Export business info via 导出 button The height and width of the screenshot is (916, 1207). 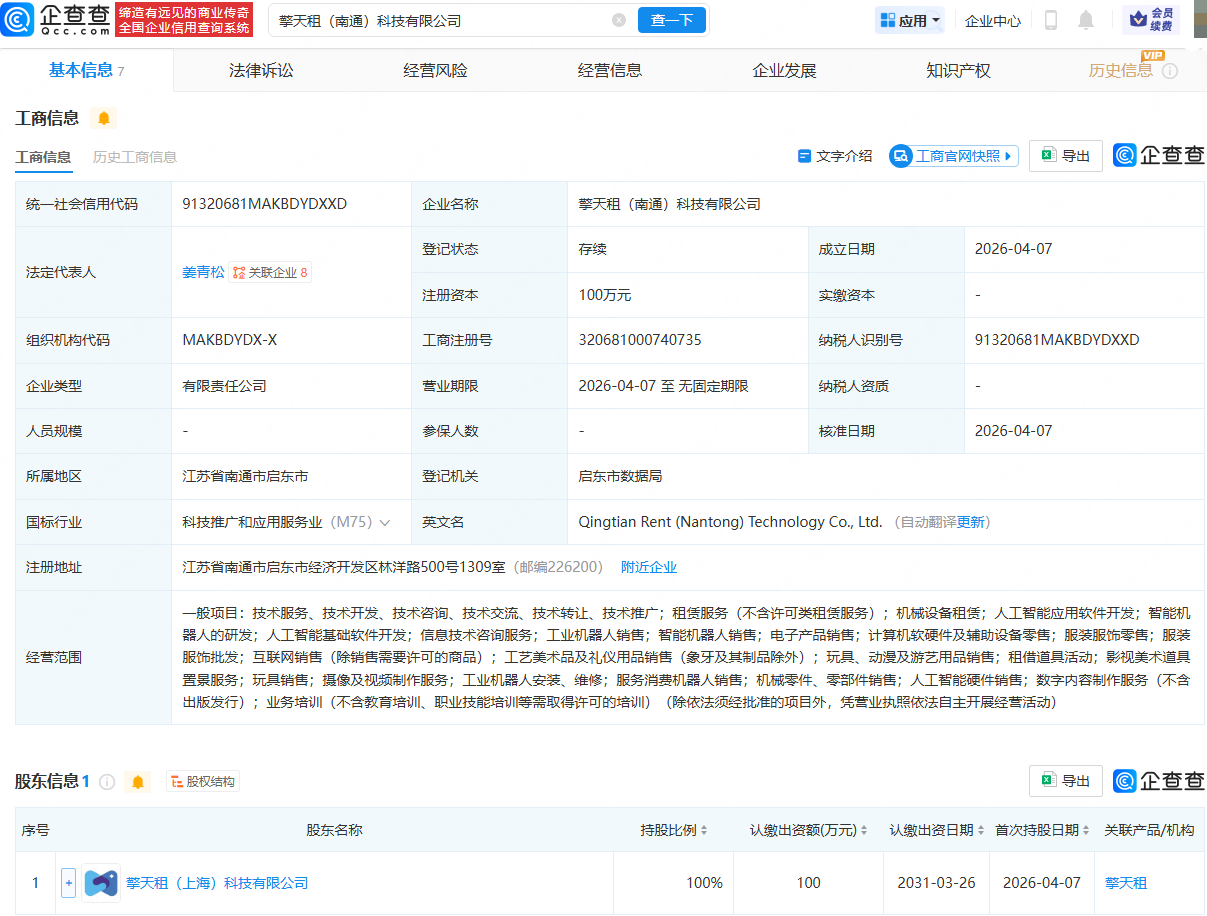1065,156
